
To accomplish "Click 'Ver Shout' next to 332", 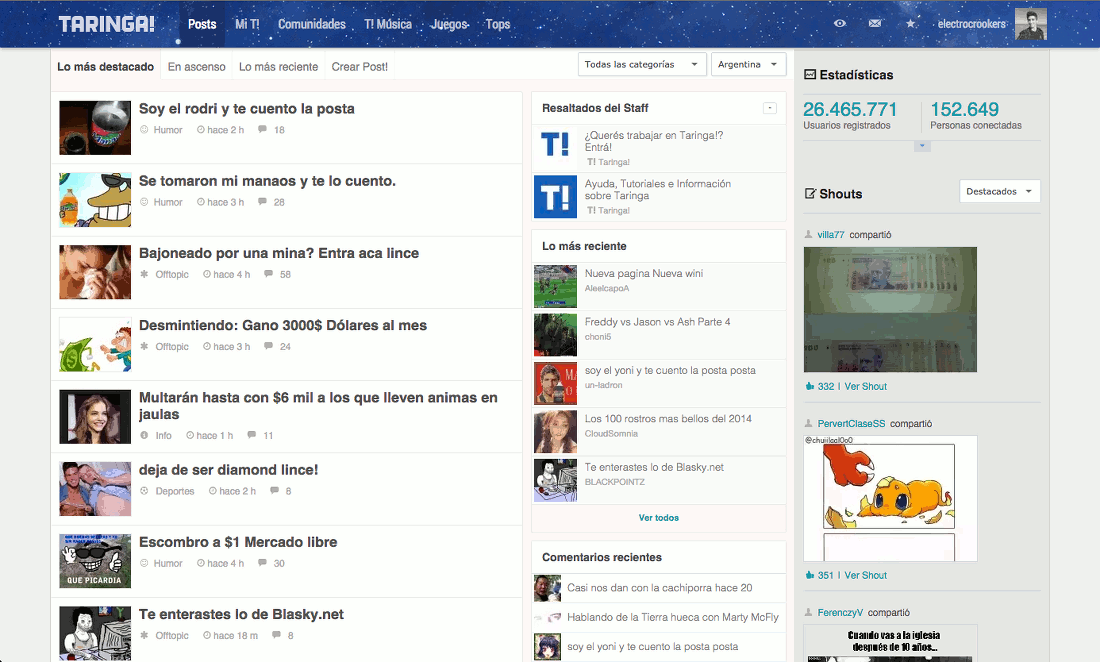I will pos(866,386).
